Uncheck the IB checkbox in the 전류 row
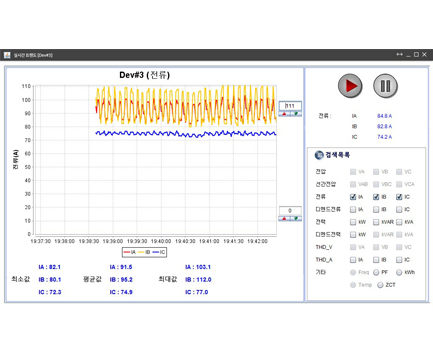This screenshot has height=361, width=433. (376, 197)
